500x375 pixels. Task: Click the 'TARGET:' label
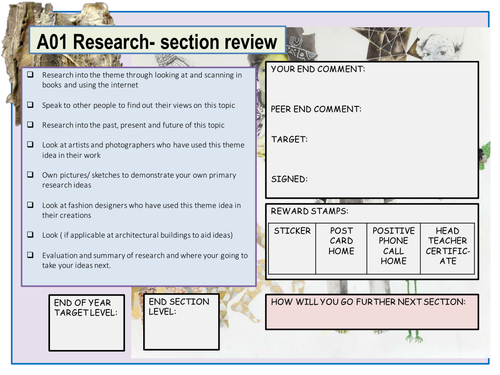coord(289,139)
